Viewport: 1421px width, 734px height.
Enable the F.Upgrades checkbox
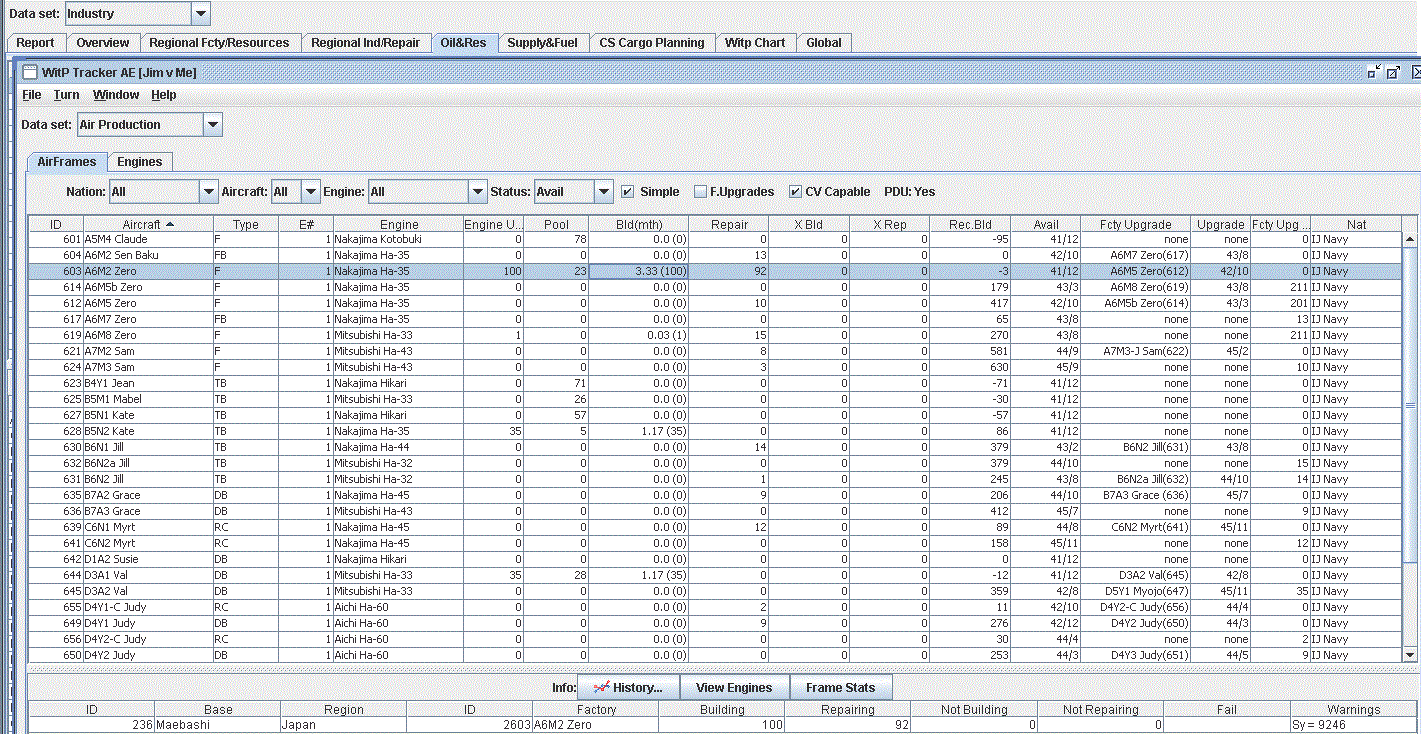pos(701,192)
